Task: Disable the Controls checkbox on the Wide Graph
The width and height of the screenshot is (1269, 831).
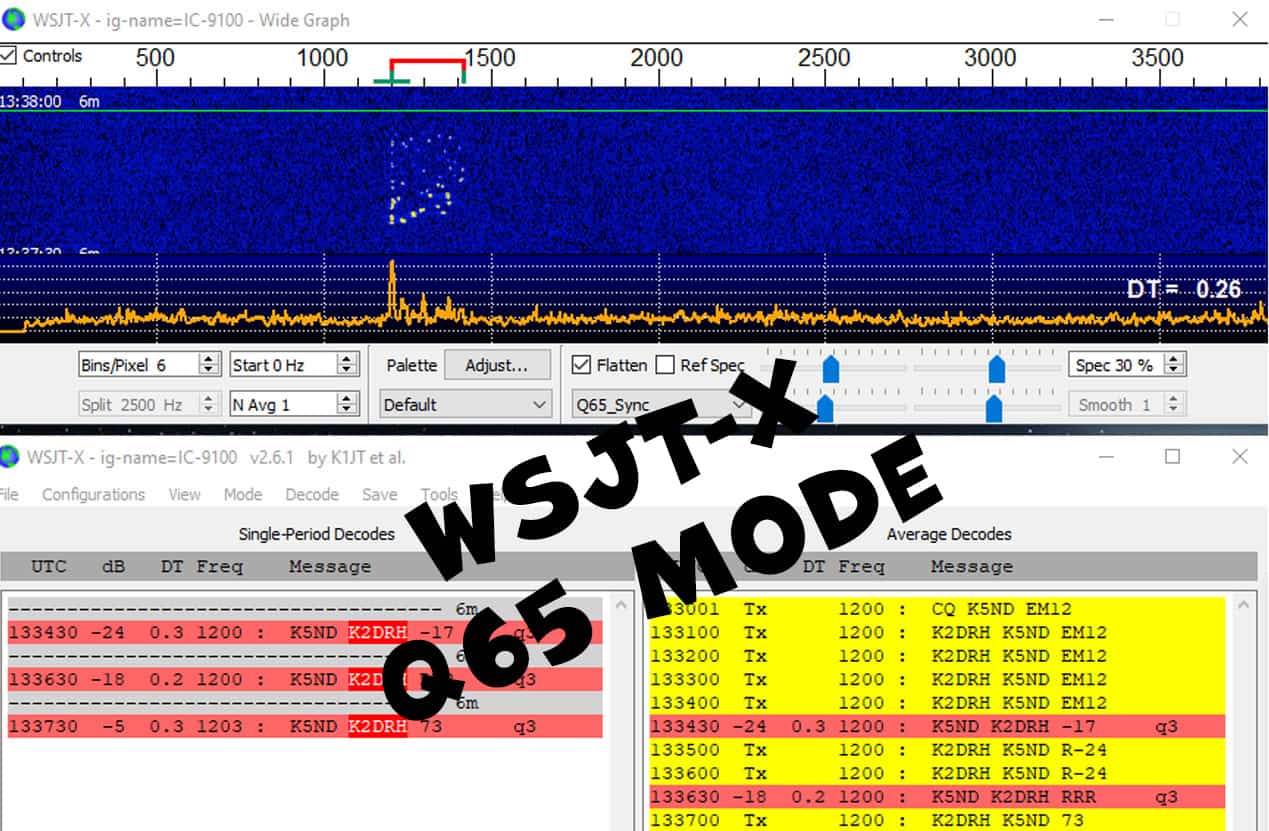Action: pos(12,55)
